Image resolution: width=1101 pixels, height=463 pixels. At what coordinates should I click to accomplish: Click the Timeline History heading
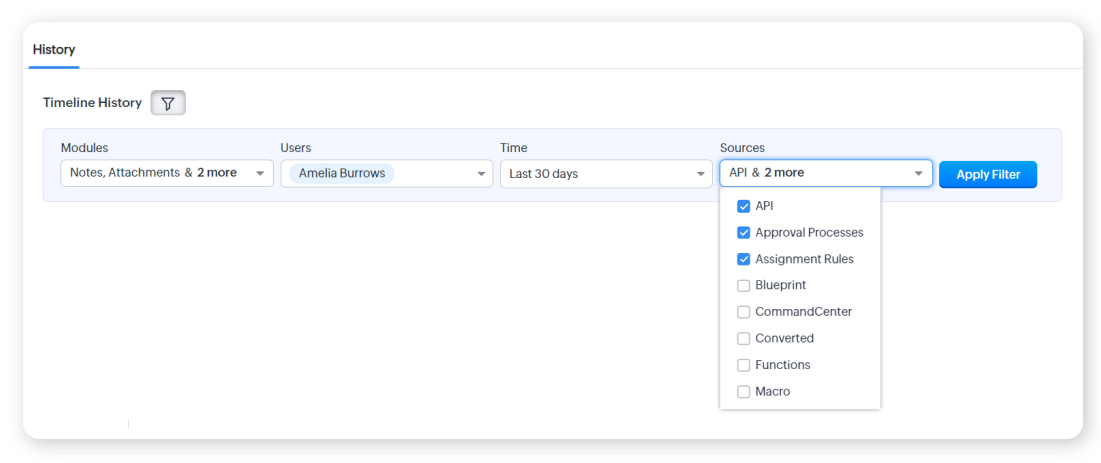[x=92, y=103]
